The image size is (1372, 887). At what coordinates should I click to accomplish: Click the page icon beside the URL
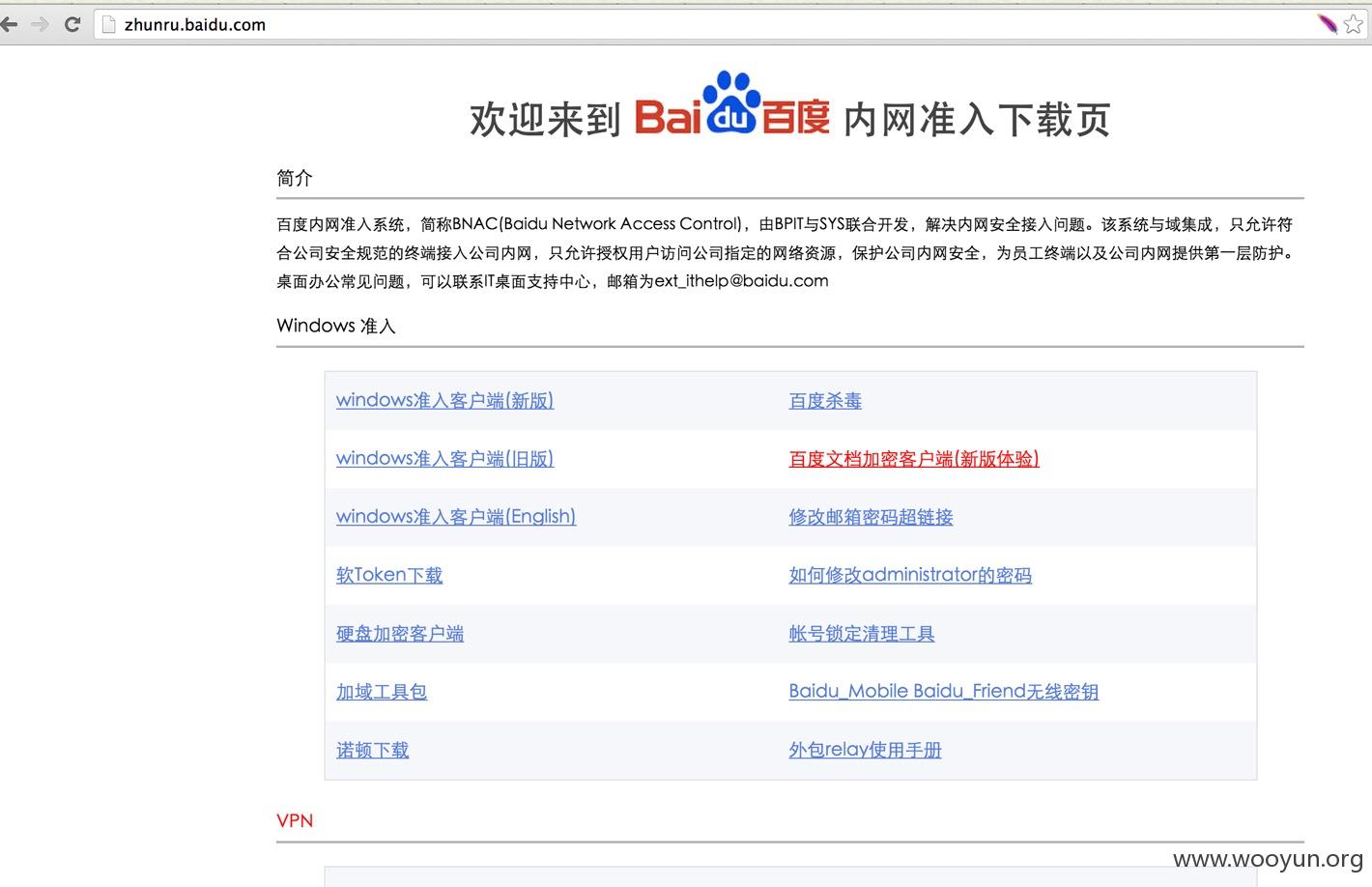point(109,25)
